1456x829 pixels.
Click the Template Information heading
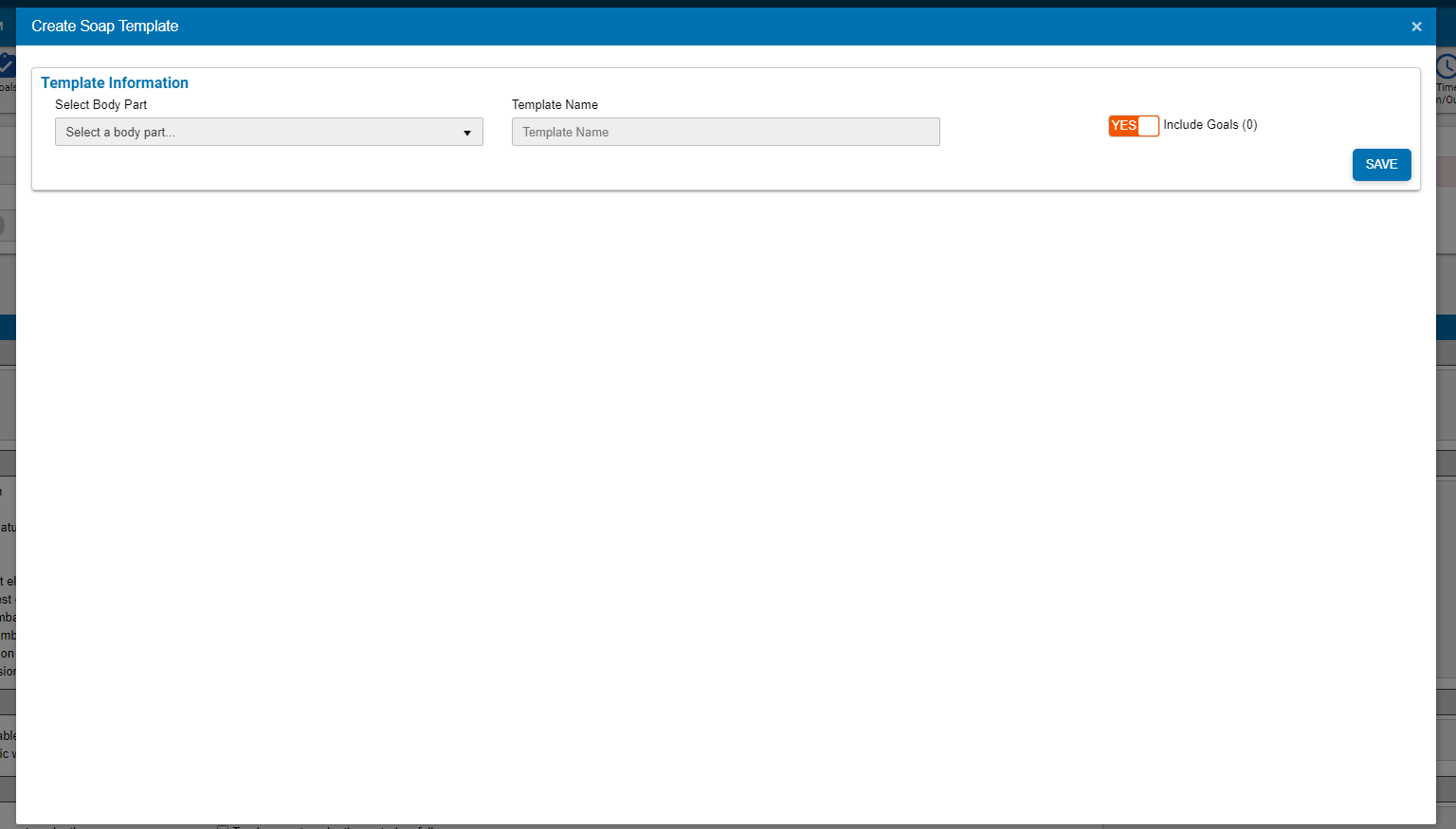coord(115,83)
